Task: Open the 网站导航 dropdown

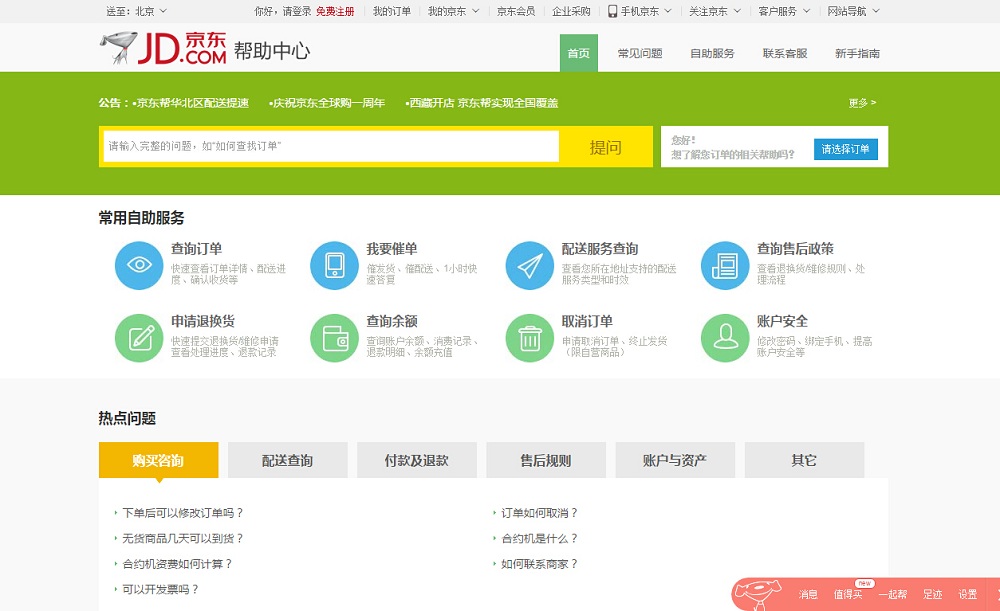Action: 853,11
